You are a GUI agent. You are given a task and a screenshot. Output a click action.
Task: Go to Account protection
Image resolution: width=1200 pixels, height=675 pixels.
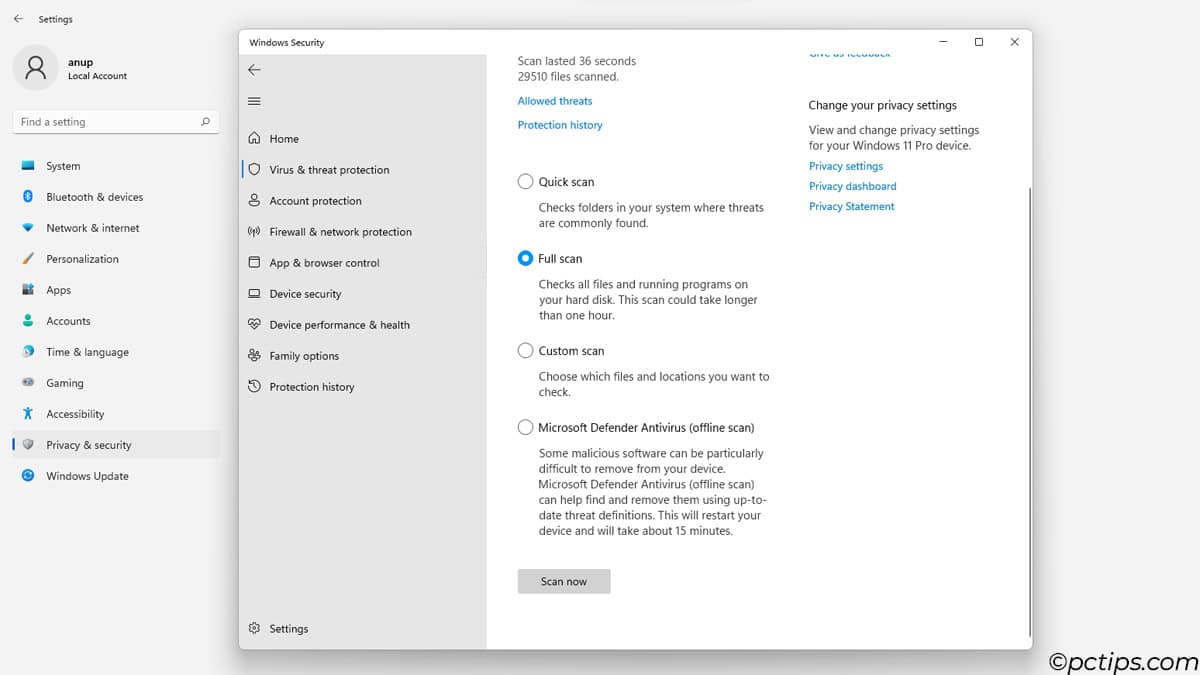point(315,201)
